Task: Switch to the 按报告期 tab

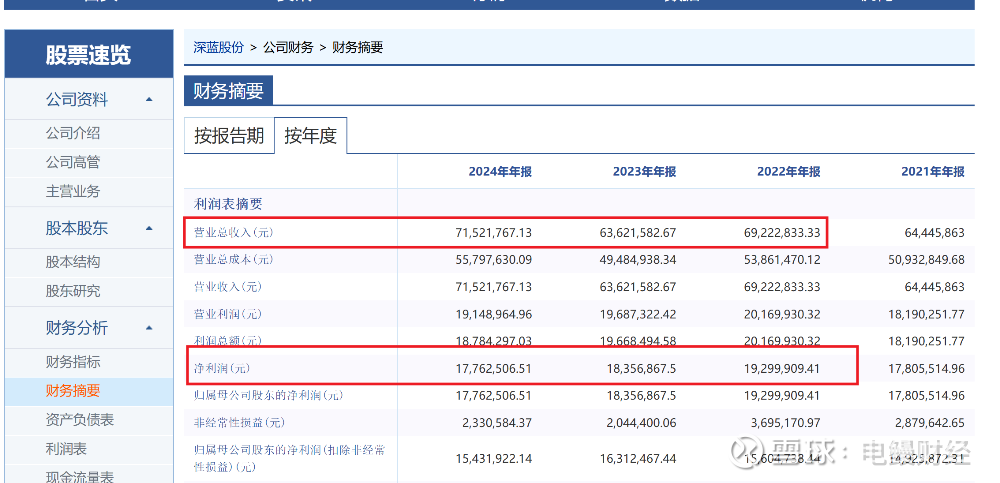Action: coord(229,136)
